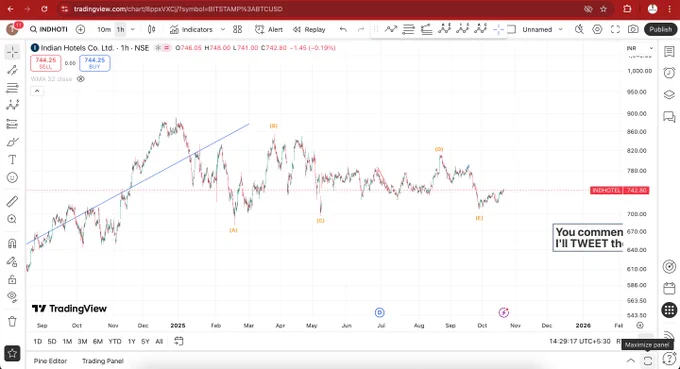The image size is (680, 369).
Task: Open the interval dropdown arrow
Action: 133,29
